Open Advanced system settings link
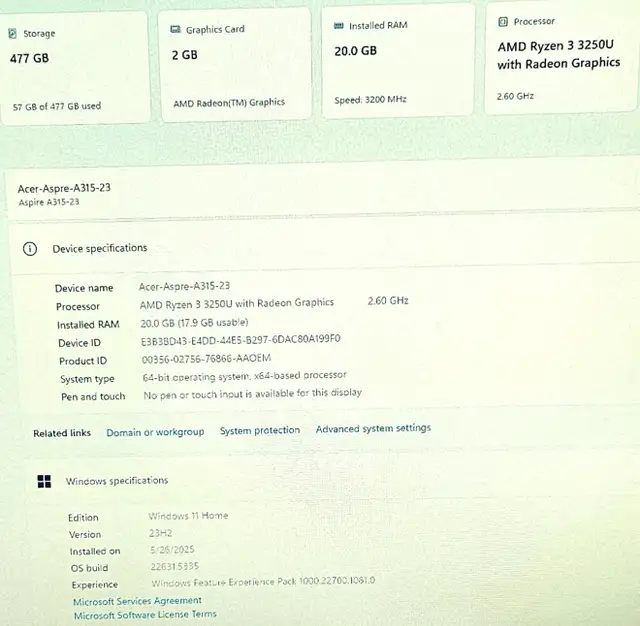 [x=373, y=428]
